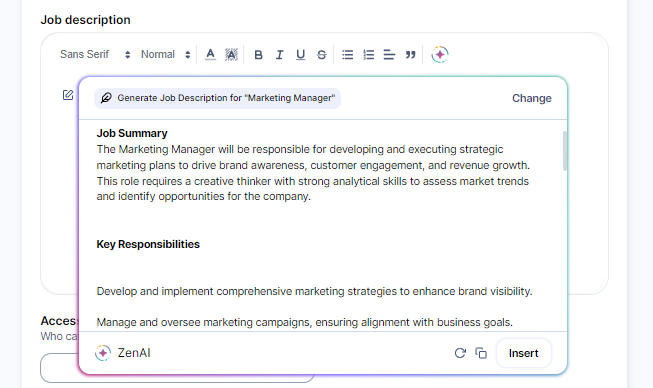
Task: Regenerate the AI job description
Action: pyautogui.click(x=460, y=353)
